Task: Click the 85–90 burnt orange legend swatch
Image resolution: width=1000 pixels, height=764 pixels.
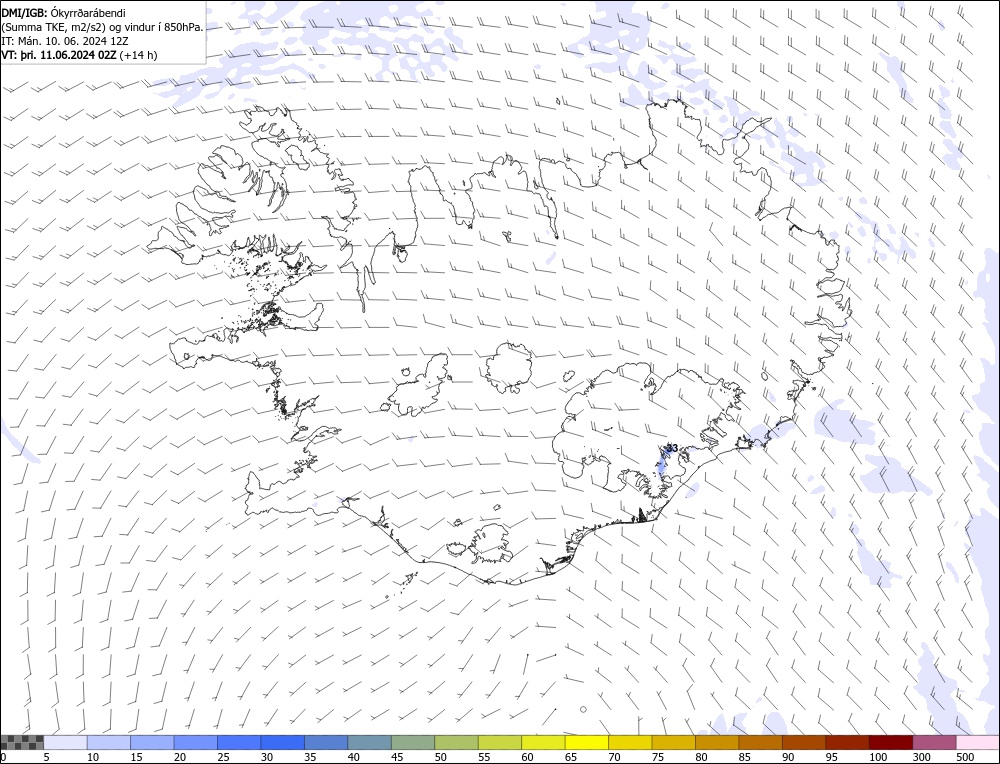Action: click(x=760, y=742)
